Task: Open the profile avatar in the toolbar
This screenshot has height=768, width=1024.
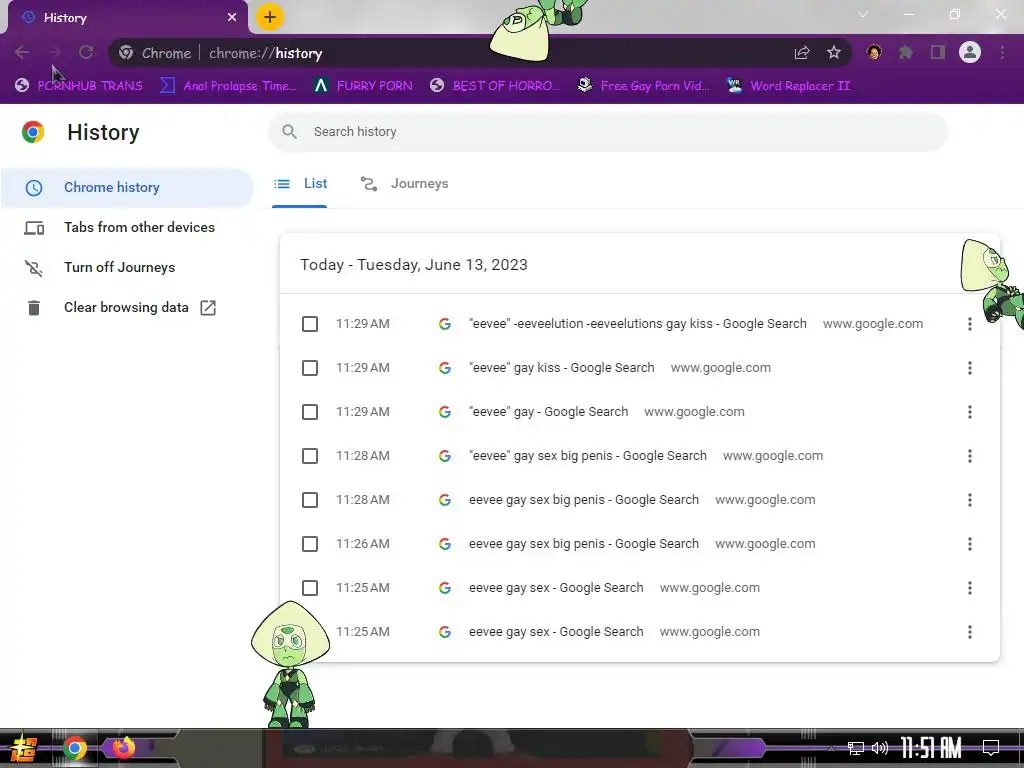Action: pos(970,53)
